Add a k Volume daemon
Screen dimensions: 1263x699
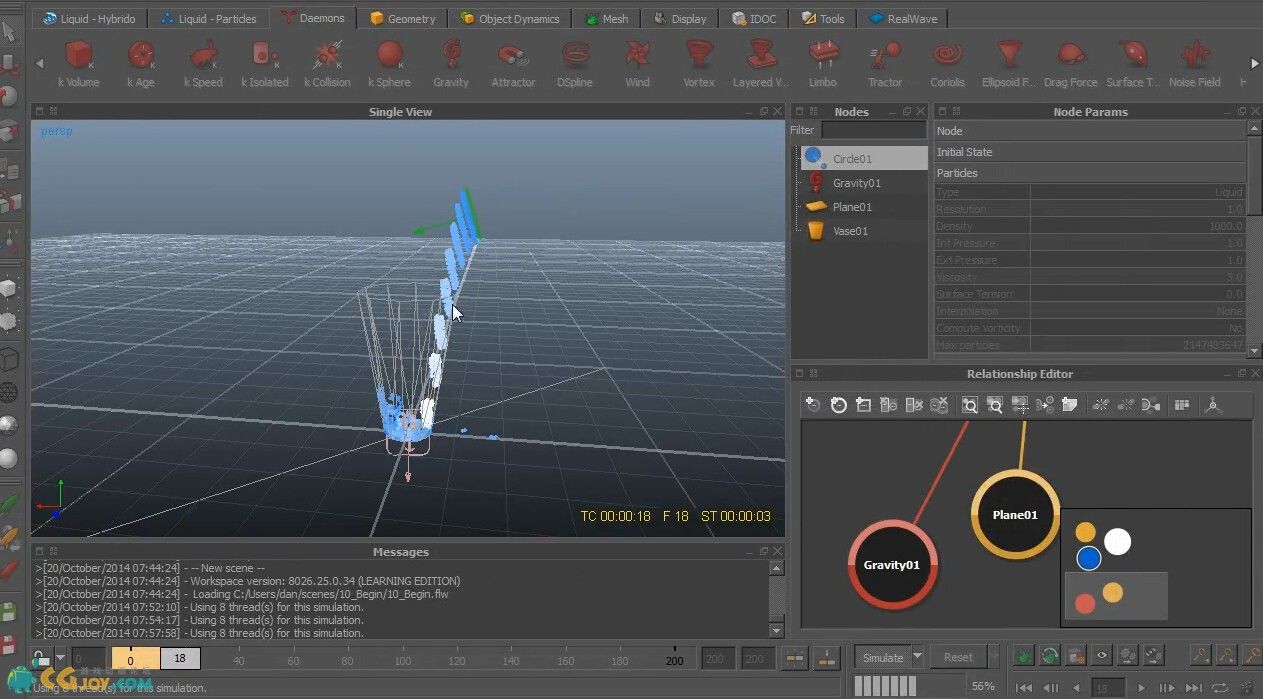click(x=79, y=63)
